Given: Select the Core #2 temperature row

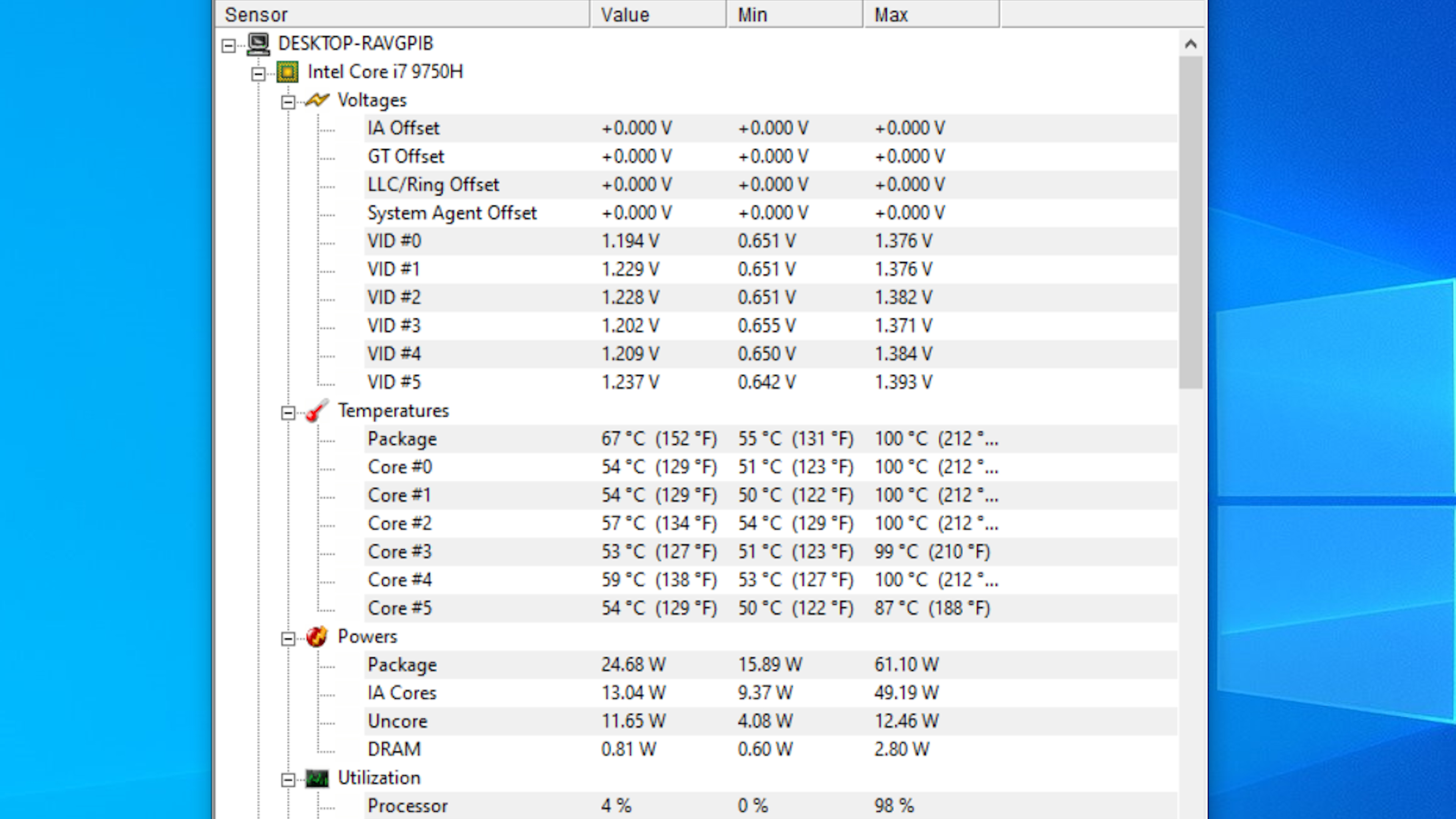Looking at the screenshot, I should 771,524.
